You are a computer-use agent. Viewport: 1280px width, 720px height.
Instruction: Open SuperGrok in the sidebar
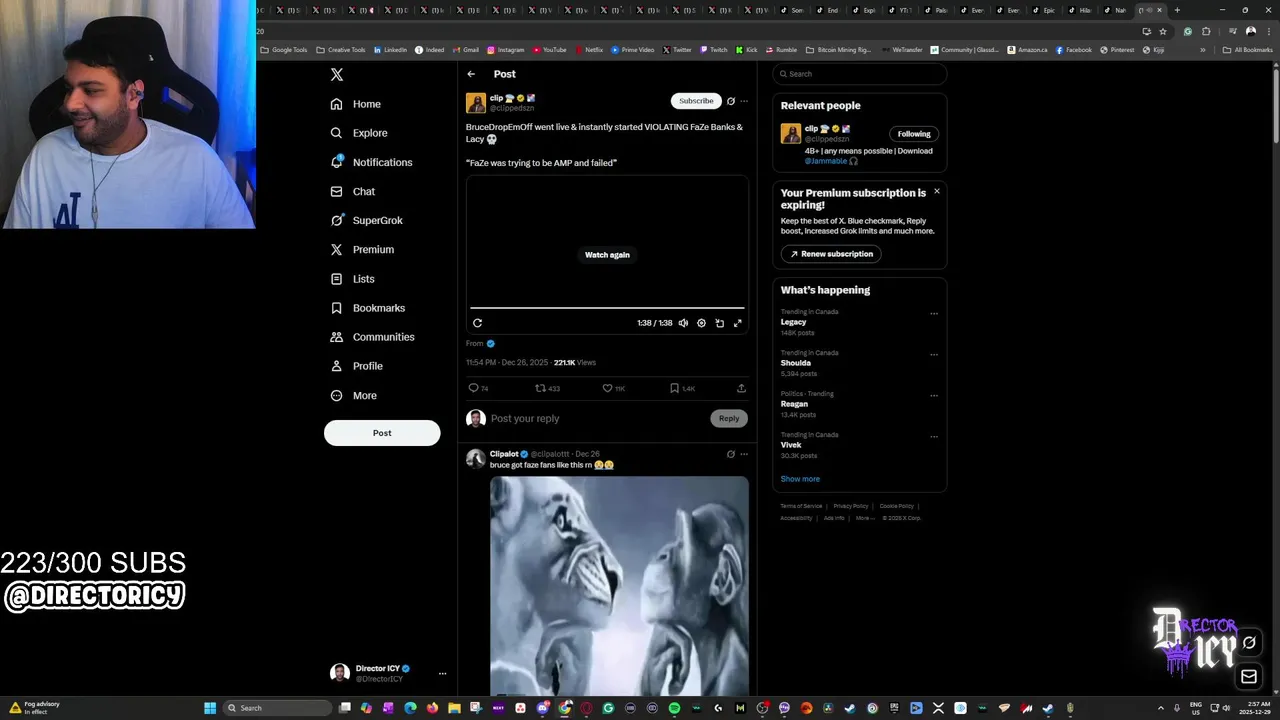coord(366,220)
